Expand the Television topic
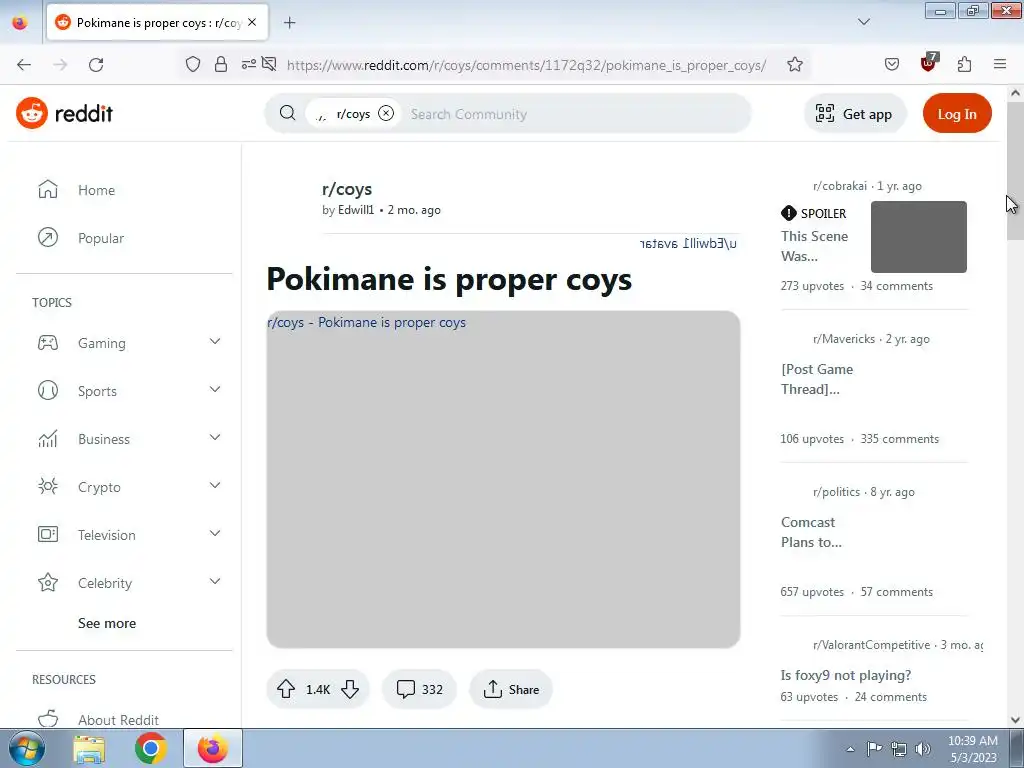The width and height of the screenshot is (1024, 768). 215,534
